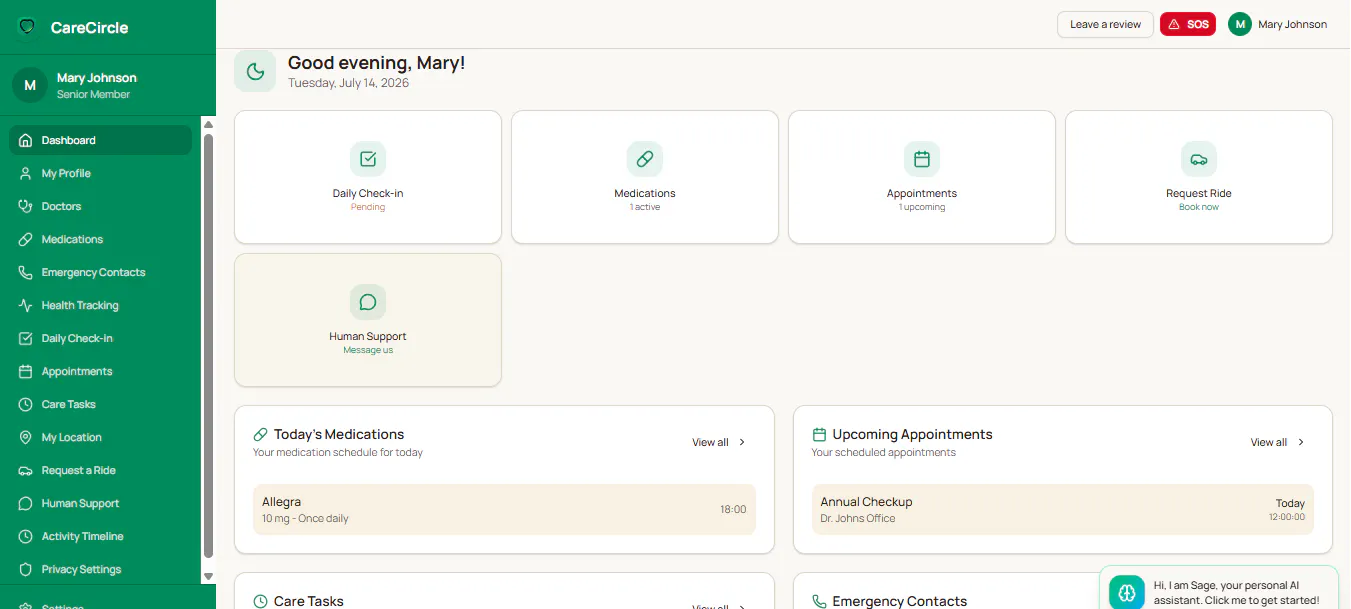
Task: Click the Human Support chat icon in sidebar
Action: pyautogui.click(x=26, y=503)
